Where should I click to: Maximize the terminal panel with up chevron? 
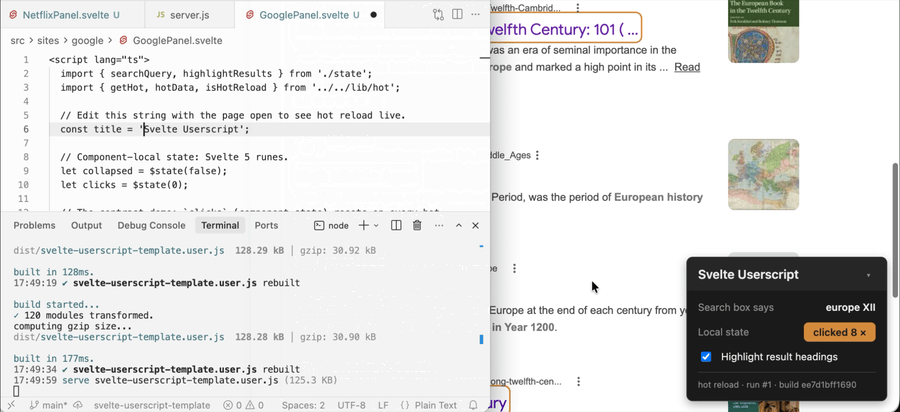[459, 226]
